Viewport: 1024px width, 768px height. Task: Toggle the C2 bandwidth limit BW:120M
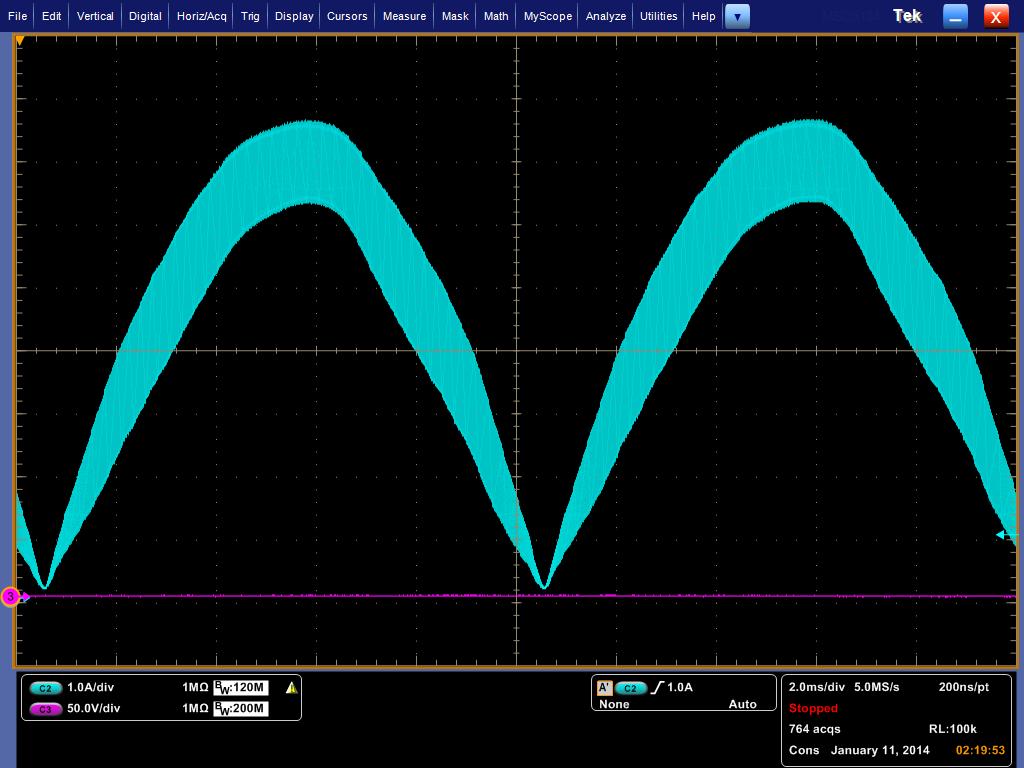(241, 688)
